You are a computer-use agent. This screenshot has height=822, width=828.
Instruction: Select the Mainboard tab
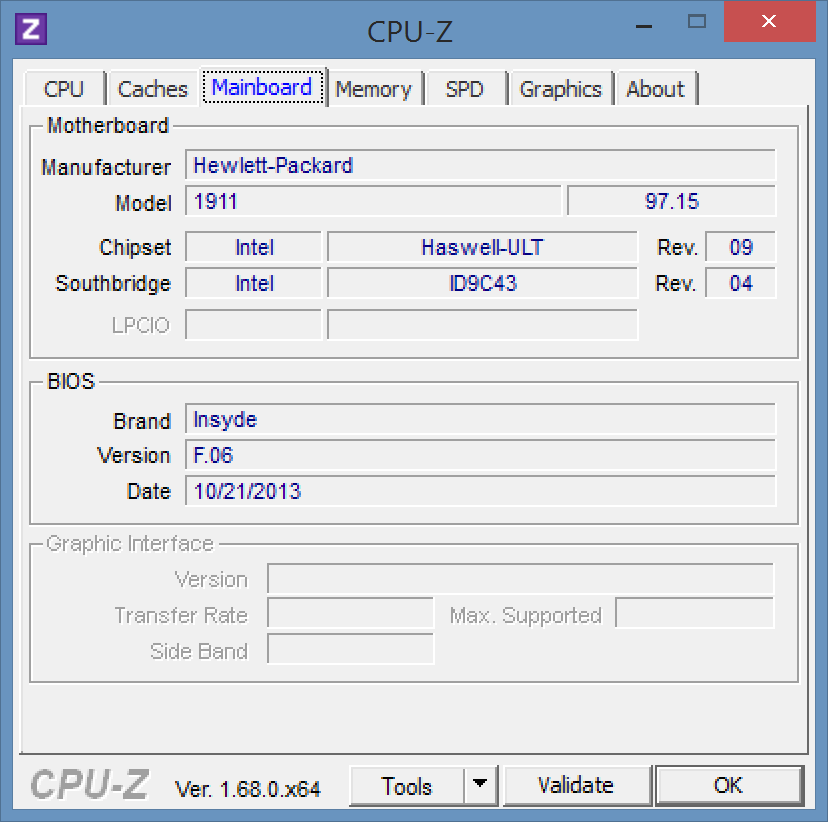tap(262, 87)
